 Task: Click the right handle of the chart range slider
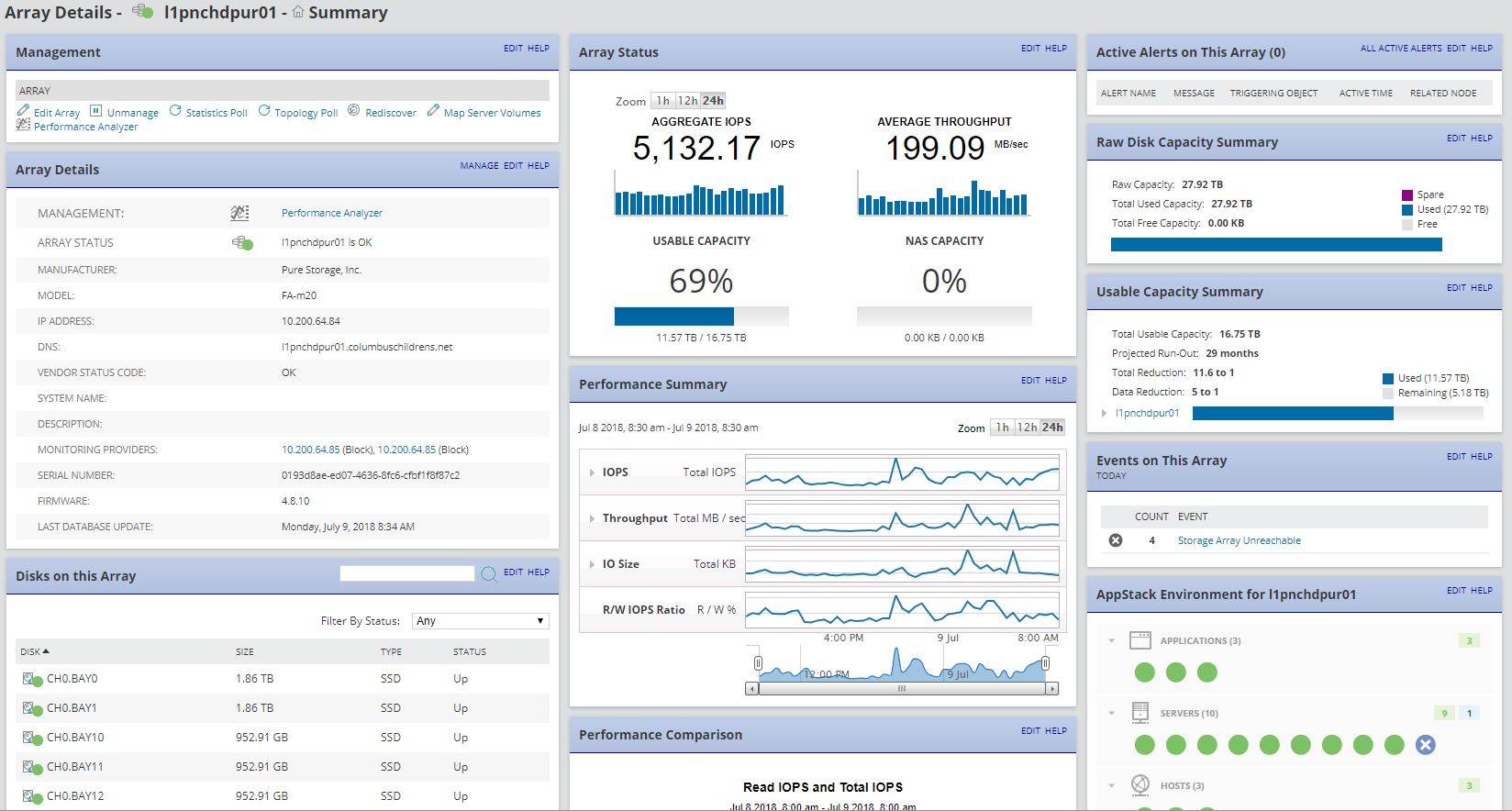tap(1045, 663)
